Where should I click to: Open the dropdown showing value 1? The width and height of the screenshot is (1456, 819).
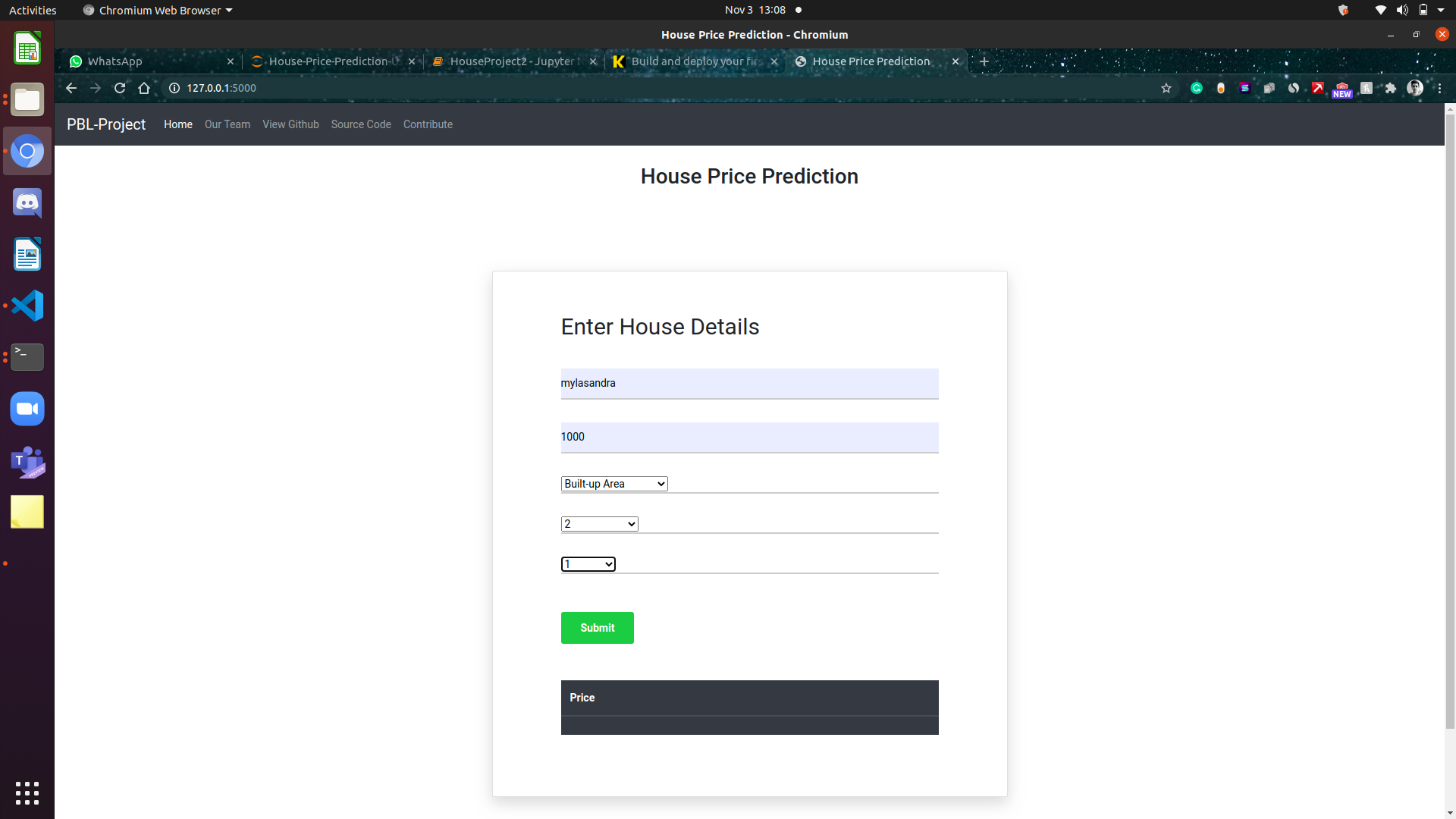(588, 563)
